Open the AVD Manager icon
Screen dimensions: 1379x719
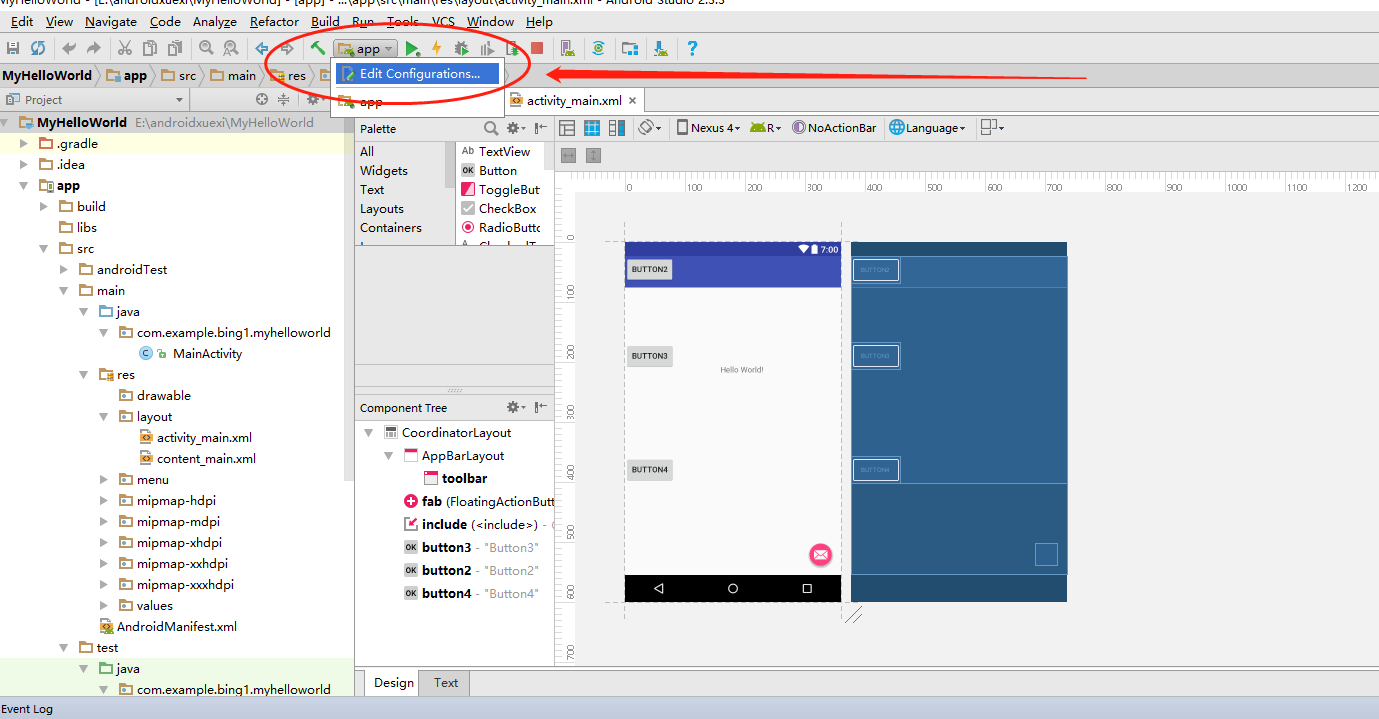(x=567, y=47)
